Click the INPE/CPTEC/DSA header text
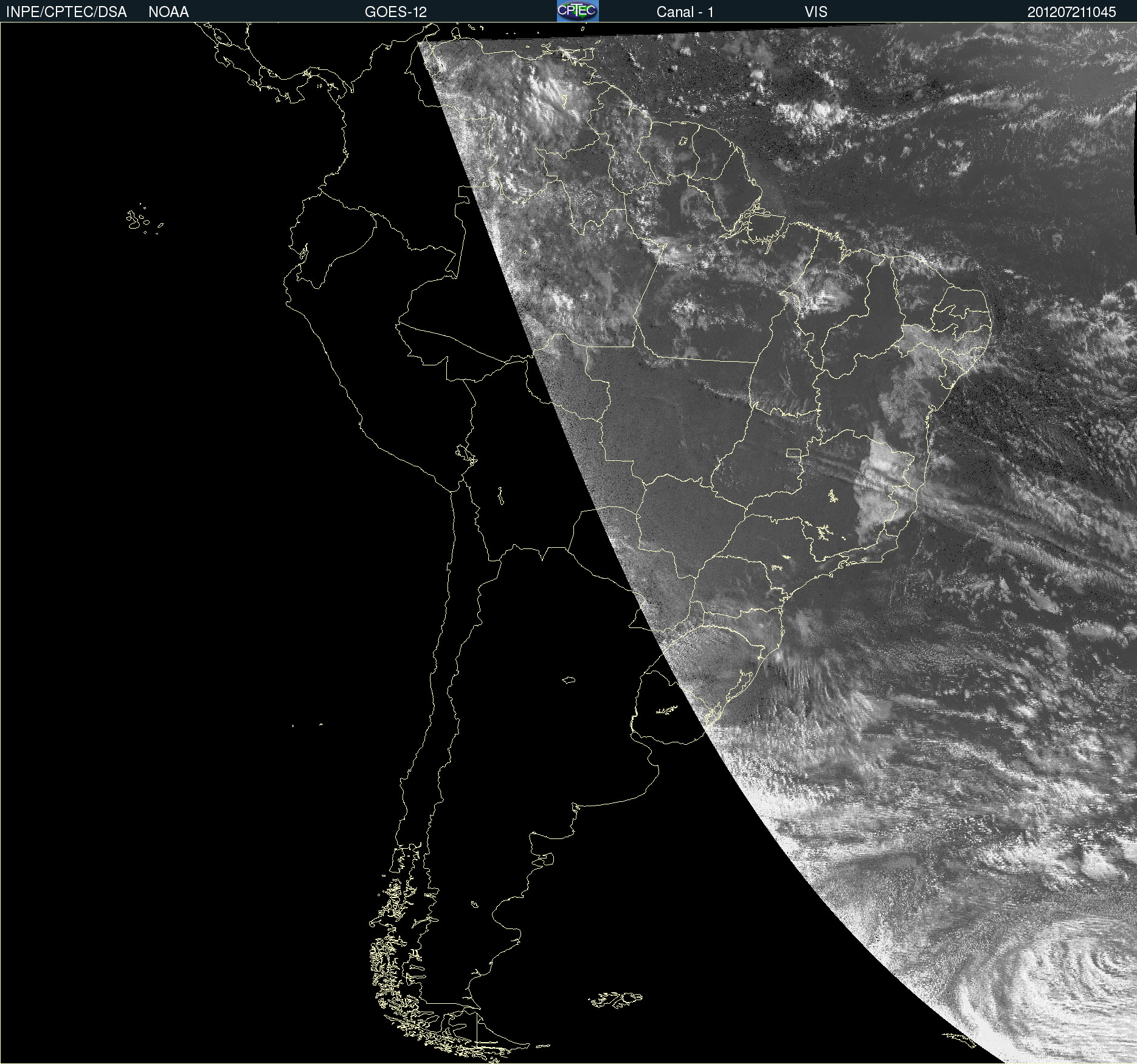1137x1064 pixels. [x=66, y=12]
